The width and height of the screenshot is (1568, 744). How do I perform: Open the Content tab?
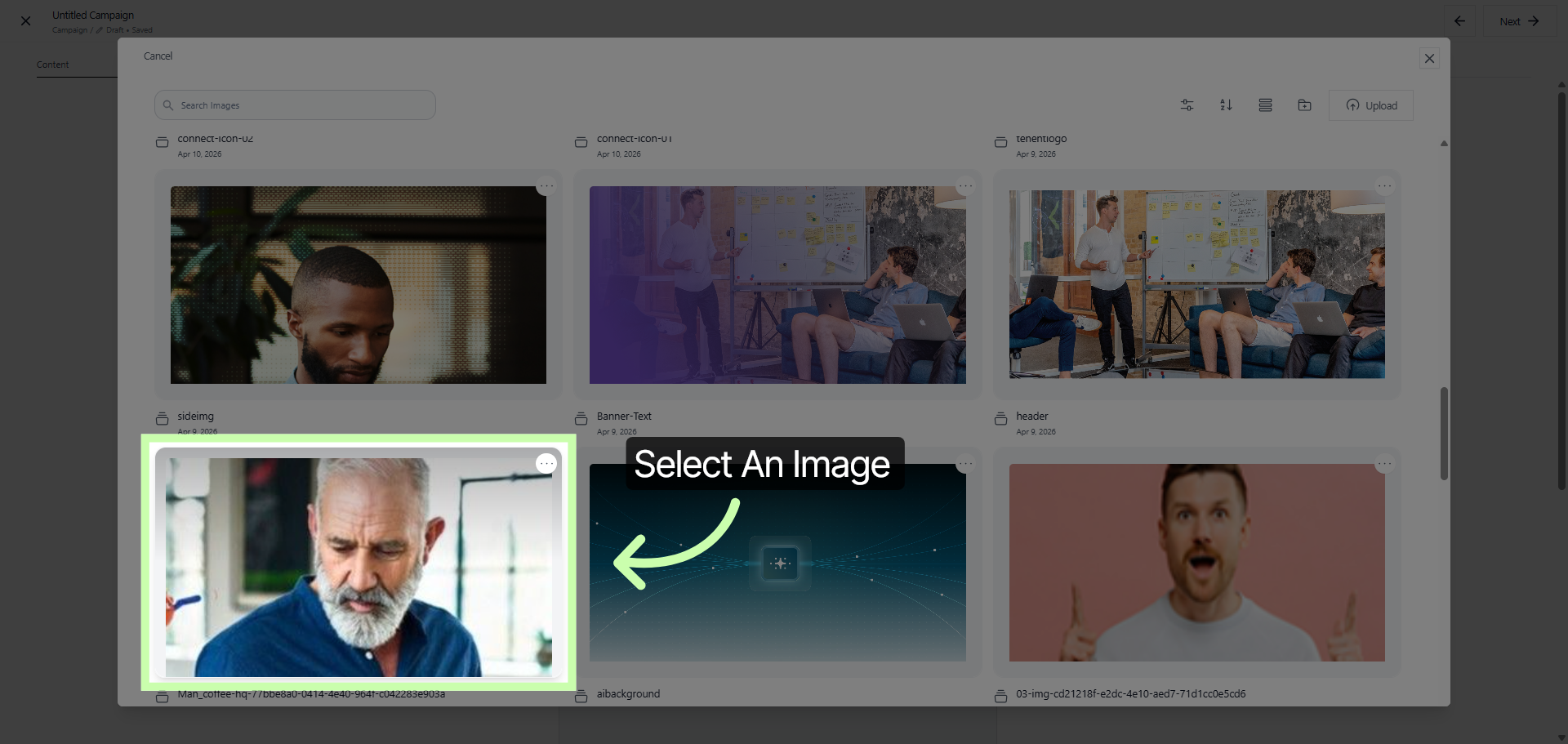[x=52, y=65]
